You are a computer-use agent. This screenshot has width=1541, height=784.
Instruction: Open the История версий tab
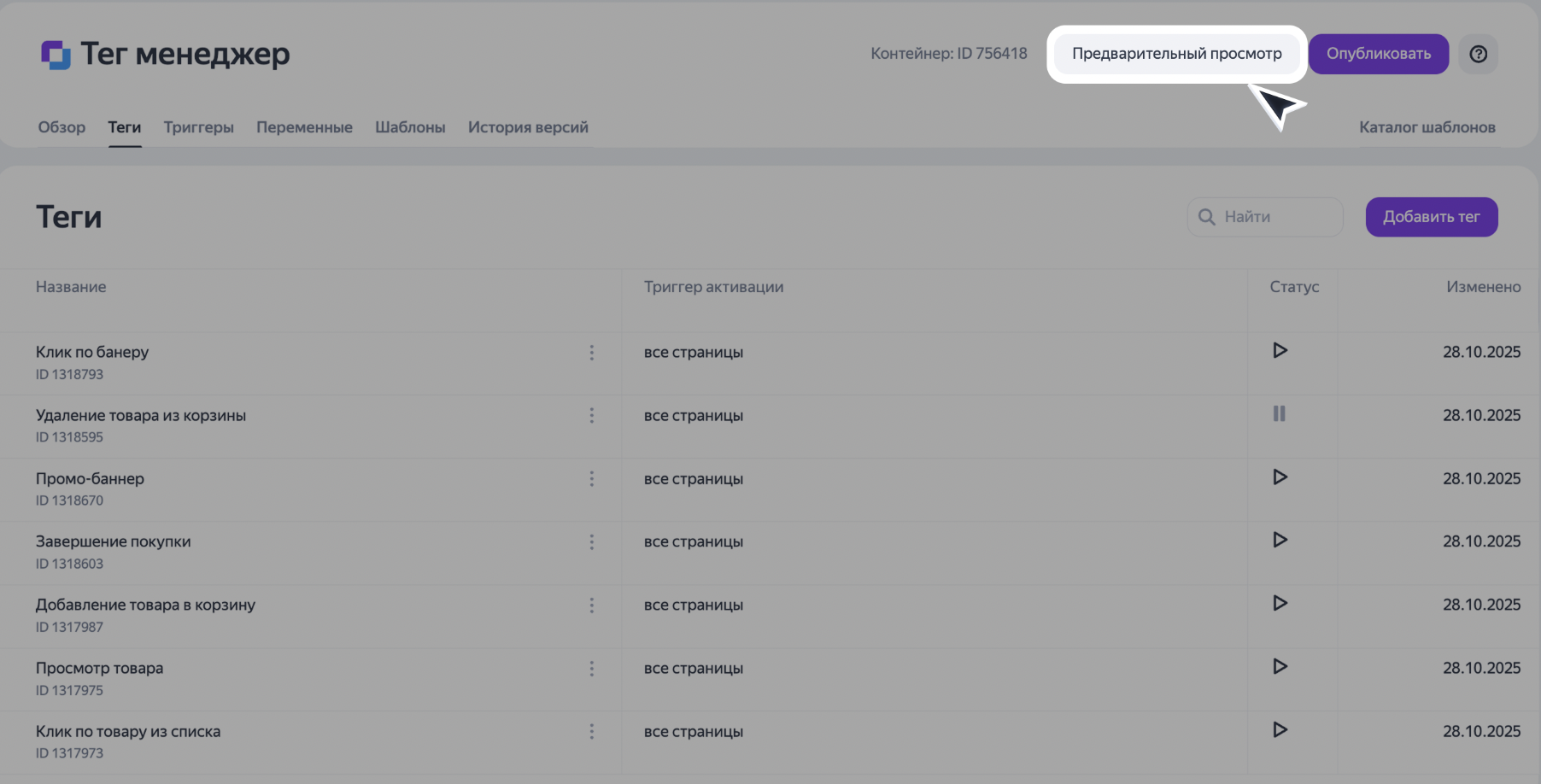coord(527,127)
